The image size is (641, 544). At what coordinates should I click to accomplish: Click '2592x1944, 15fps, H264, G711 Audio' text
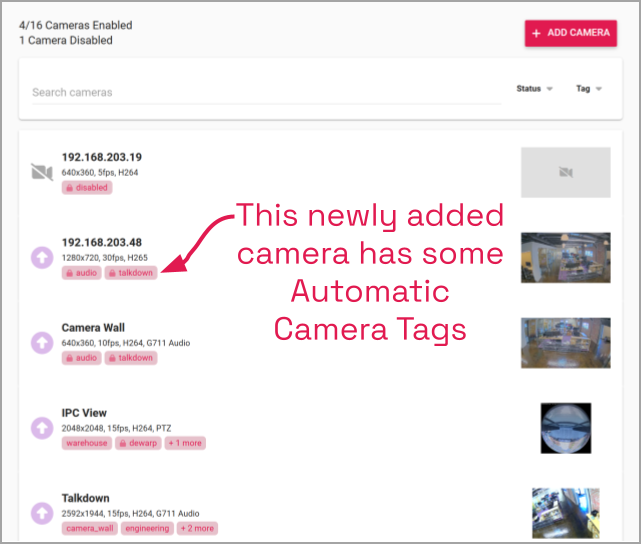[x=130, y=513]
